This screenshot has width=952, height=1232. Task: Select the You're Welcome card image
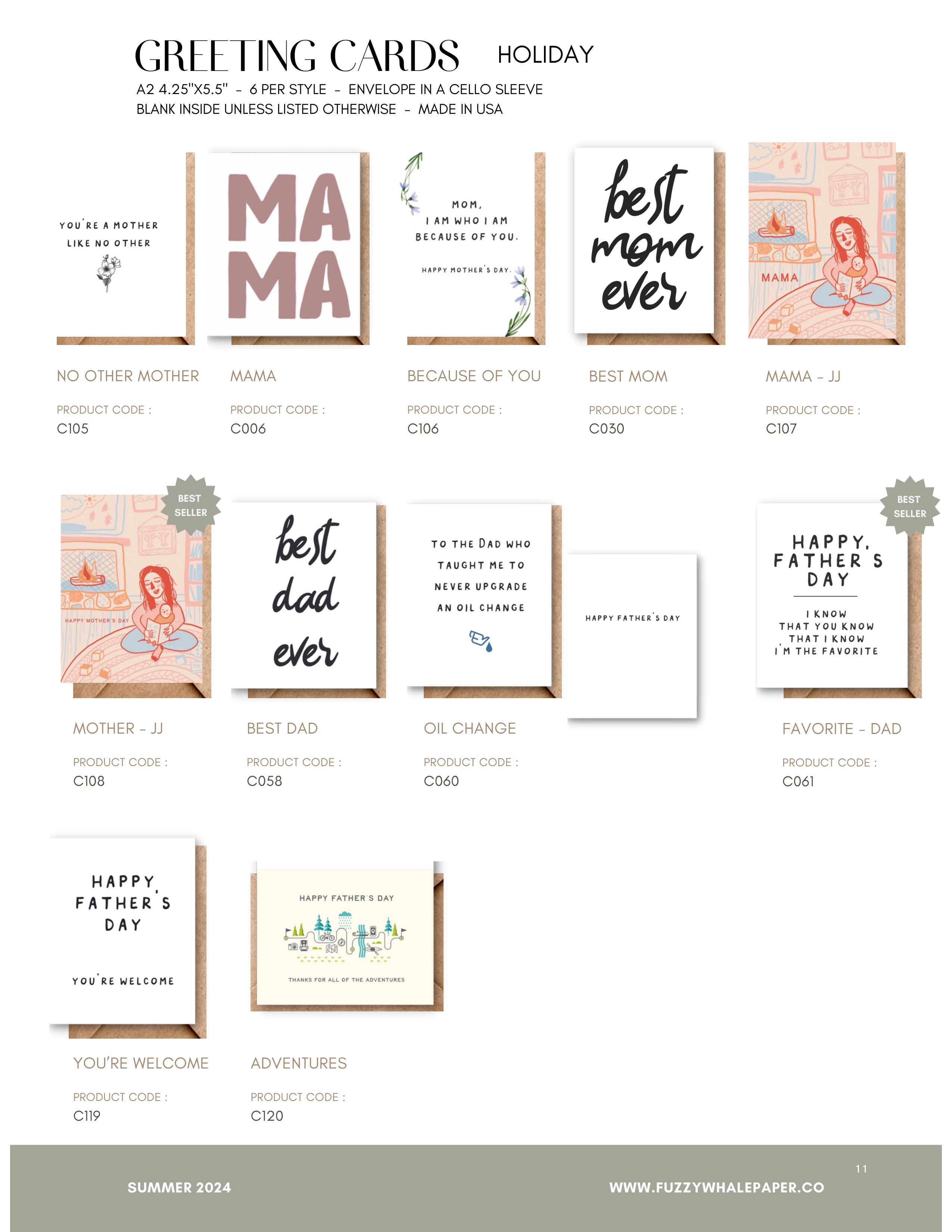(128, 937)
